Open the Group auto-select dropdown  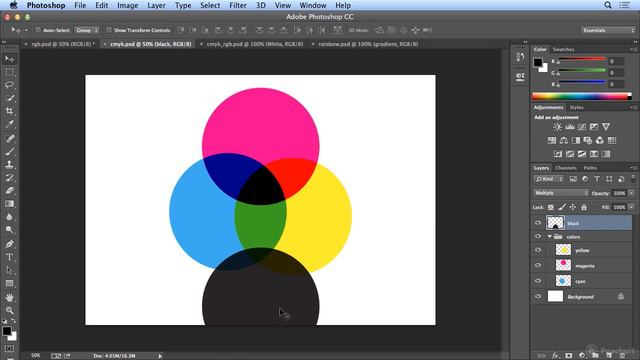tap(87, 30)
